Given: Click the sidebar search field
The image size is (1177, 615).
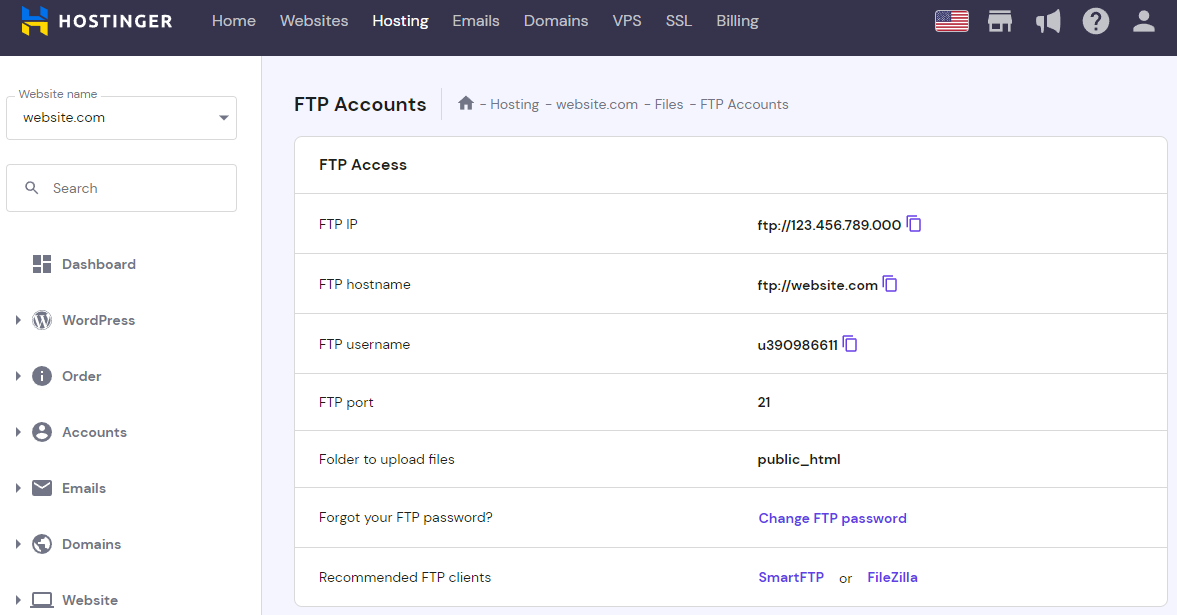Looking at the screenshot, I should coord(121,187).
